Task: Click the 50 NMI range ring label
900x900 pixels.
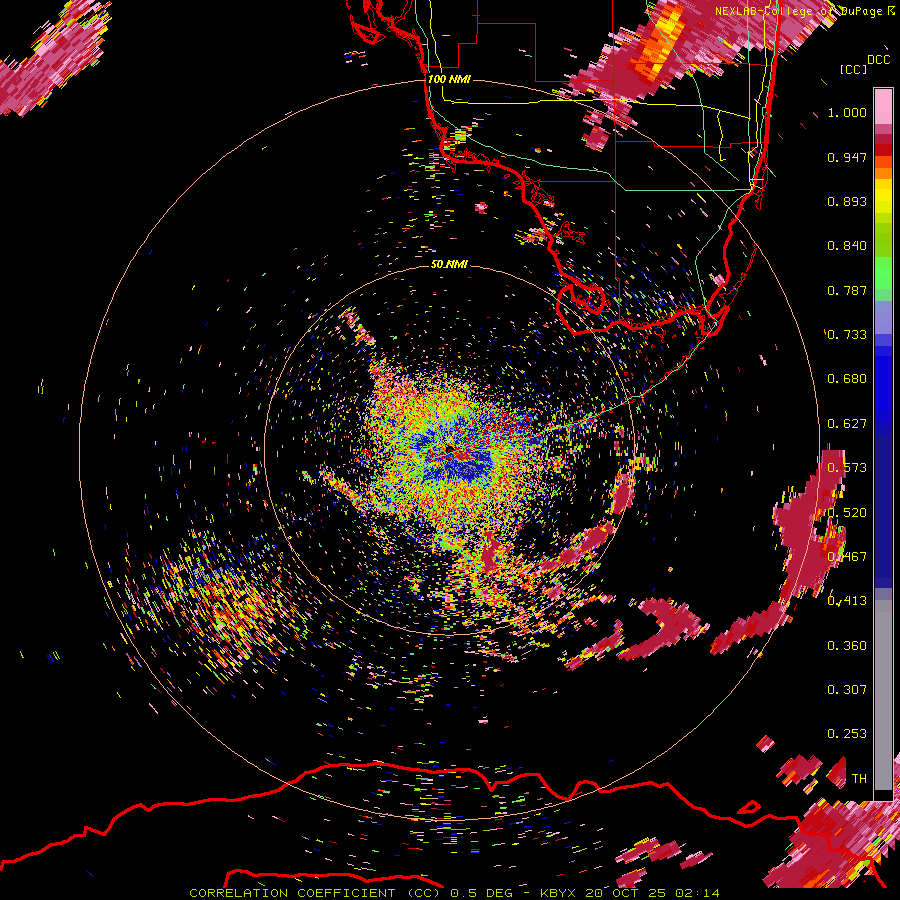Action: coord(449,265)
